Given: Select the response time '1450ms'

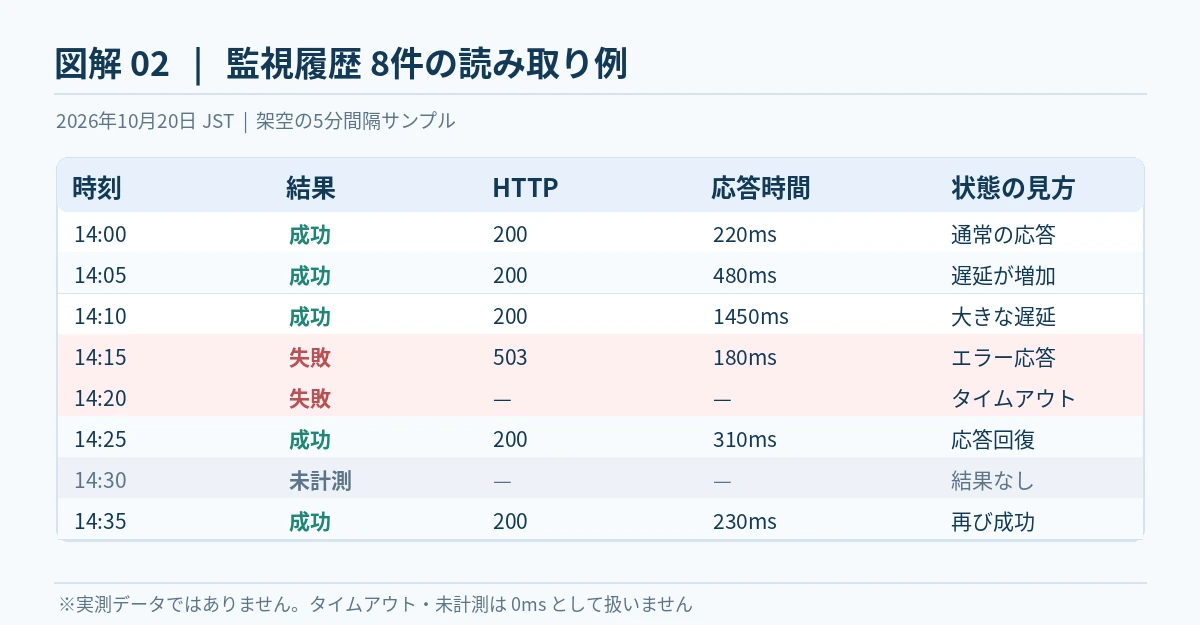Looking at the screenshot, I should pyautogui.click(x=751, y=317).
